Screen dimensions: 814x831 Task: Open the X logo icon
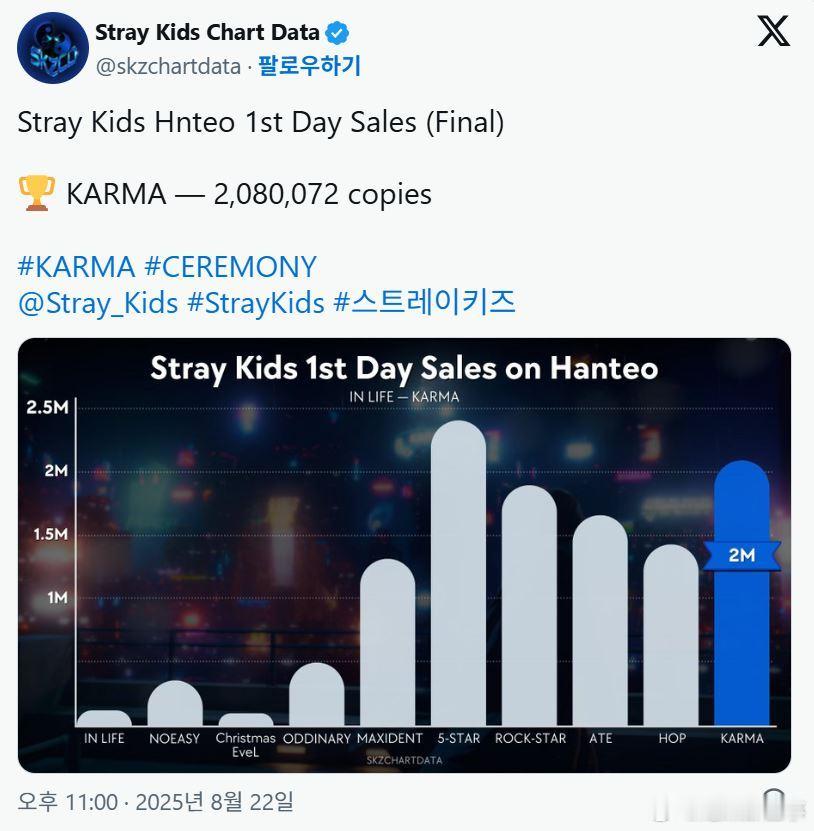773,31
